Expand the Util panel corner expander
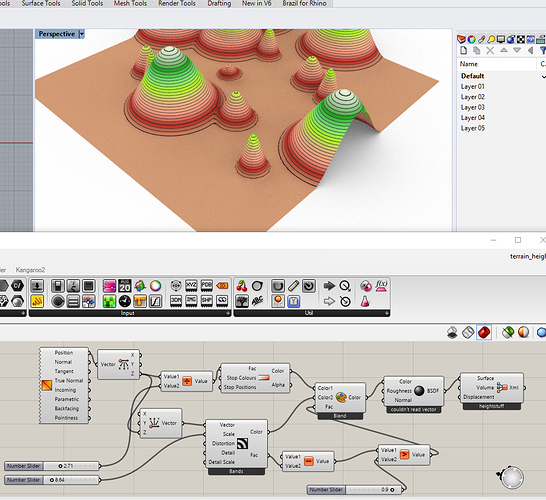This screenshot has height=500, width=546. click(387, 313)
